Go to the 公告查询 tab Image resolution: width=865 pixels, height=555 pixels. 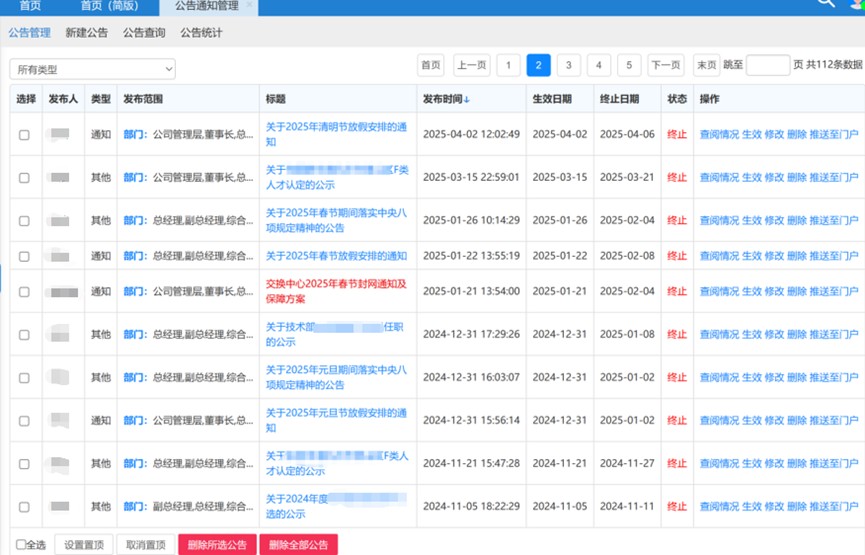click(x=144, y=33)
